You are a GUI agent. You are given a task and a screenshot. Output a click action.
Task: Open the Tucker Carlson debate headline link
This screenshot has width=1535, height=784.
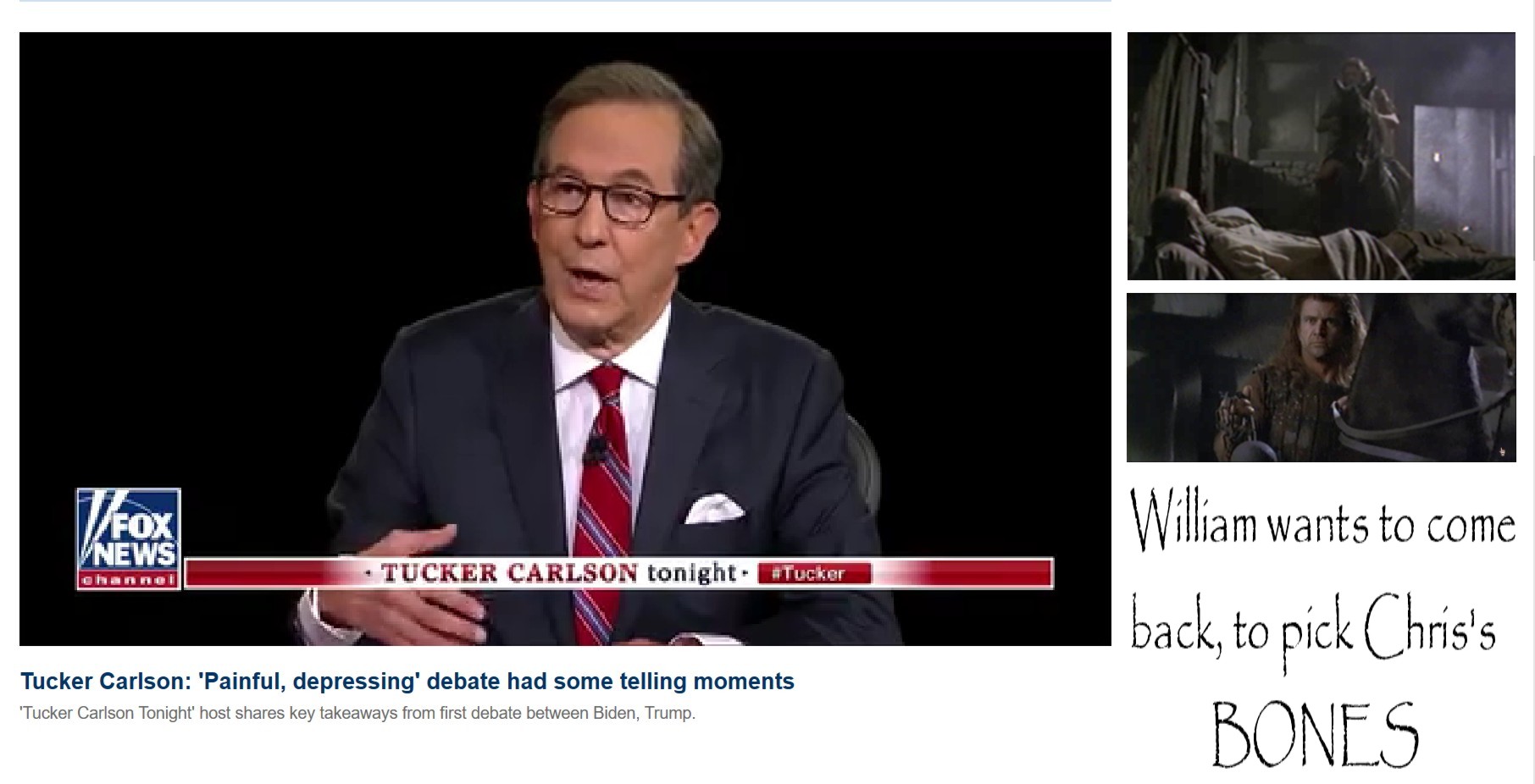point(407,682)
